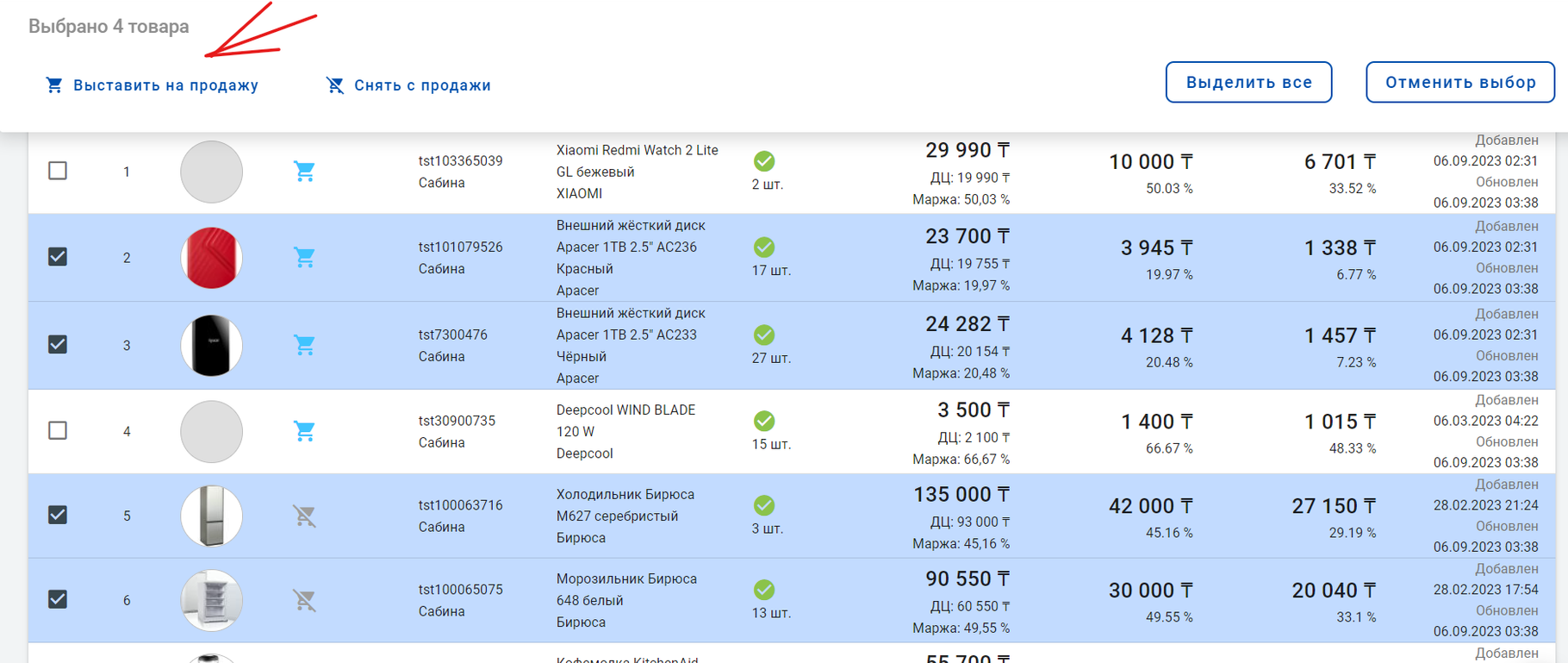The width and height of the screenshot is (1568, 663).
Task: Click green status checkmark for Deepcool row
Action: click(764, 421)
